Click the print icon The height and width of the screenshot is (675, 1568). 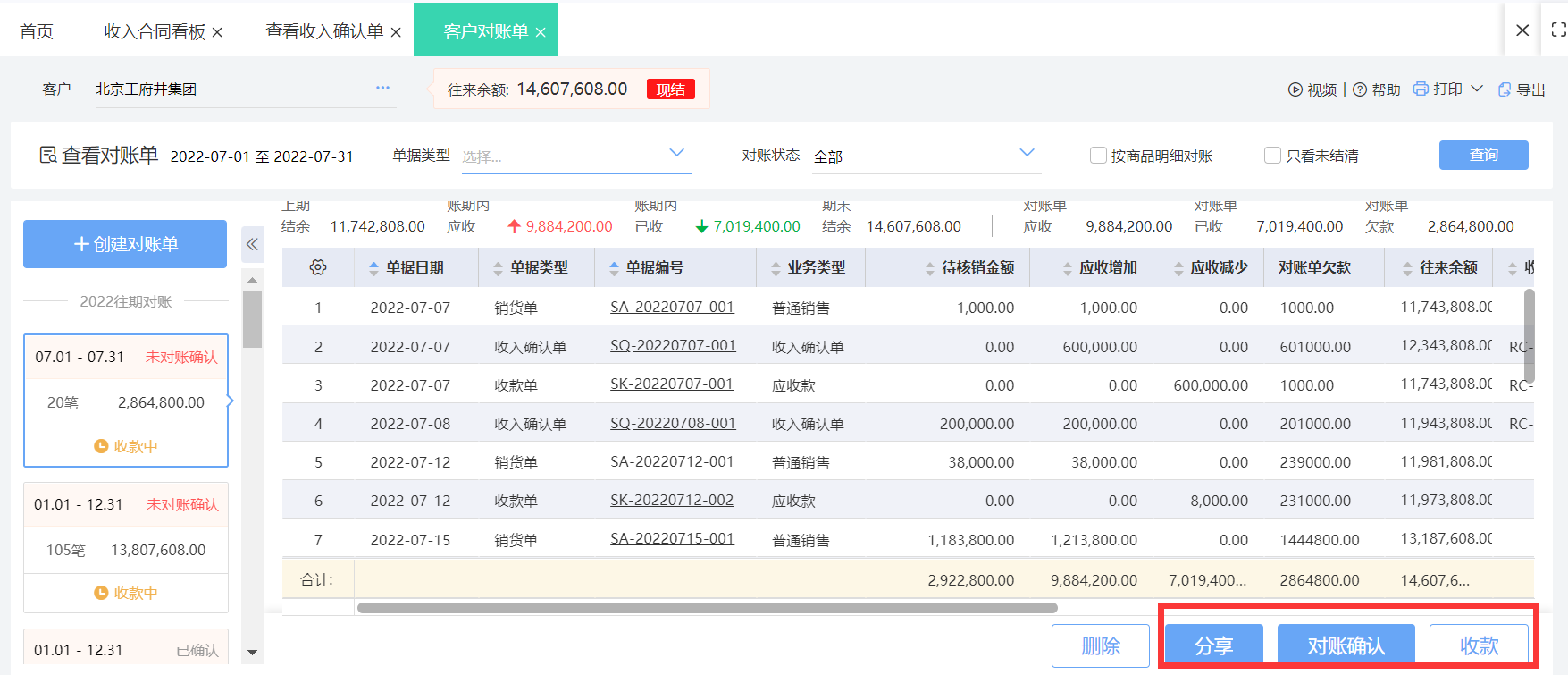click(x=1421, y=89)
